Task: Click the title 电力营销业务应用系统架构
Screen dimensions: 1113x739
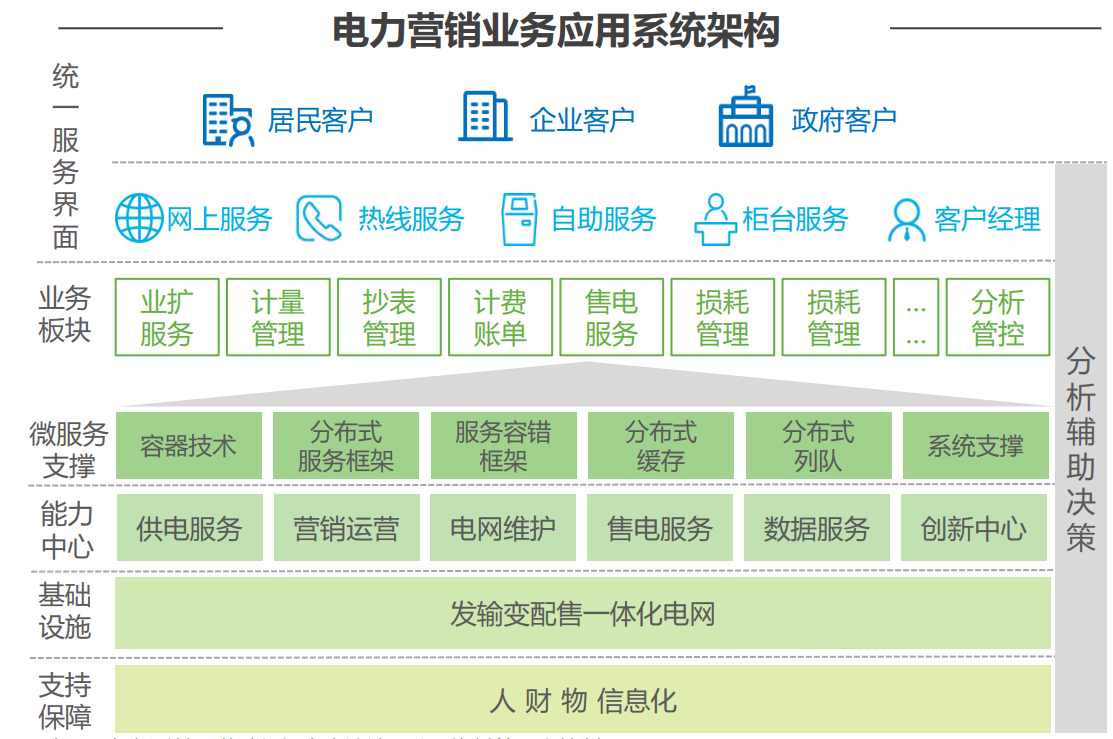Action: (556, 31)
